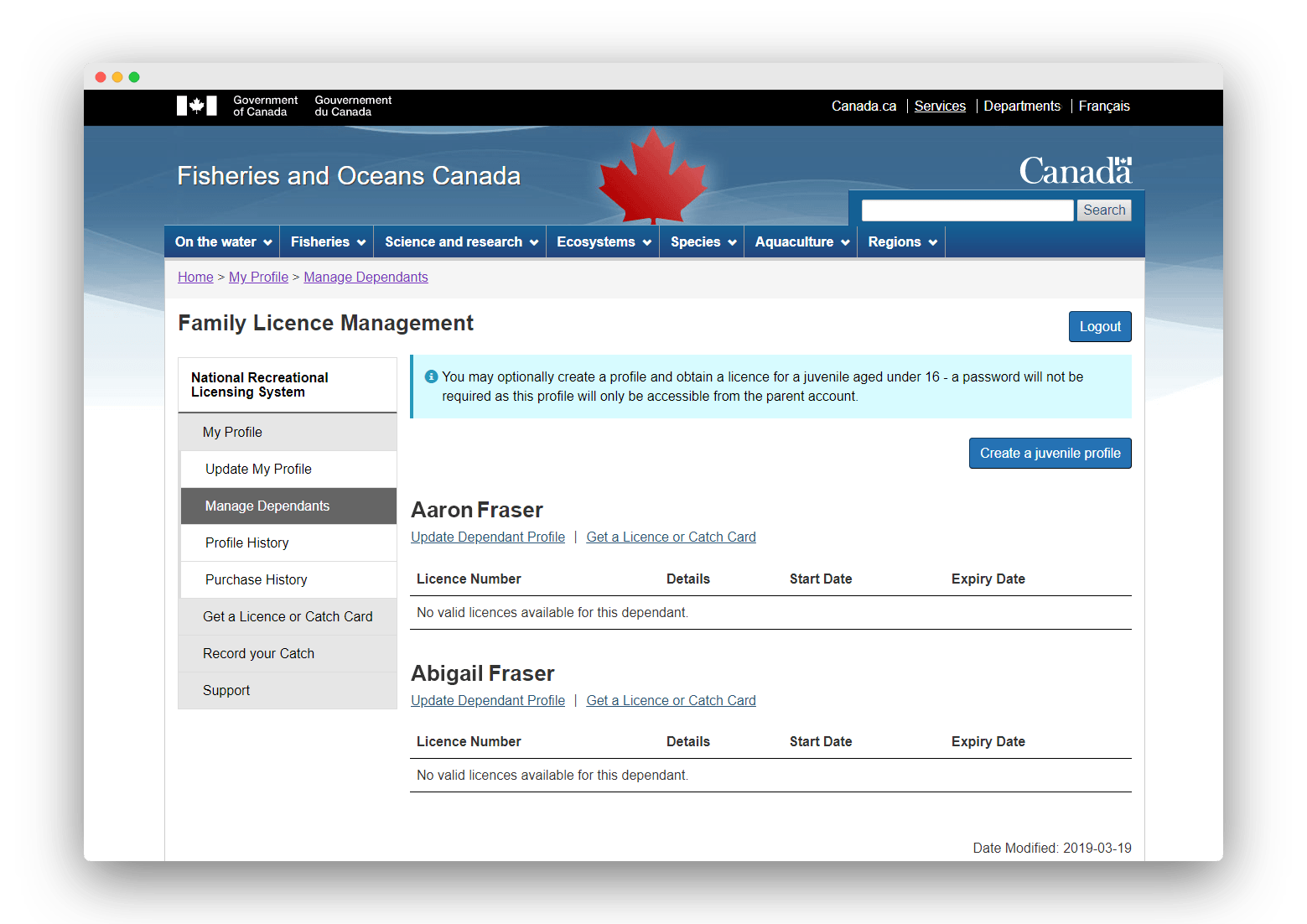Image resolution: width=1307 pixels, height=924 pixels.
Task: Open Purchase History in sidebar
Action: pyautogui.click(x=288, y=579)
